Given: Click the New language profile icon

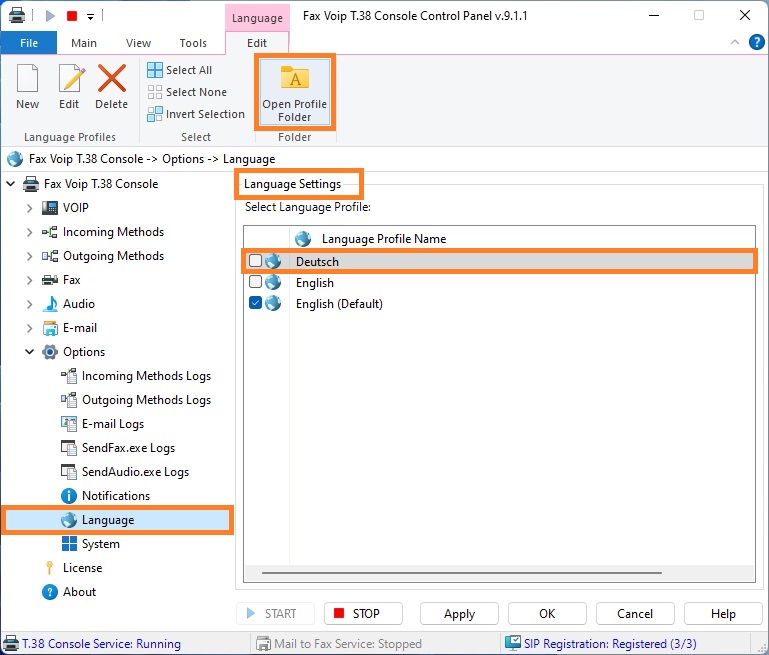Looking at the screenshot, I should tap(27, 78).
